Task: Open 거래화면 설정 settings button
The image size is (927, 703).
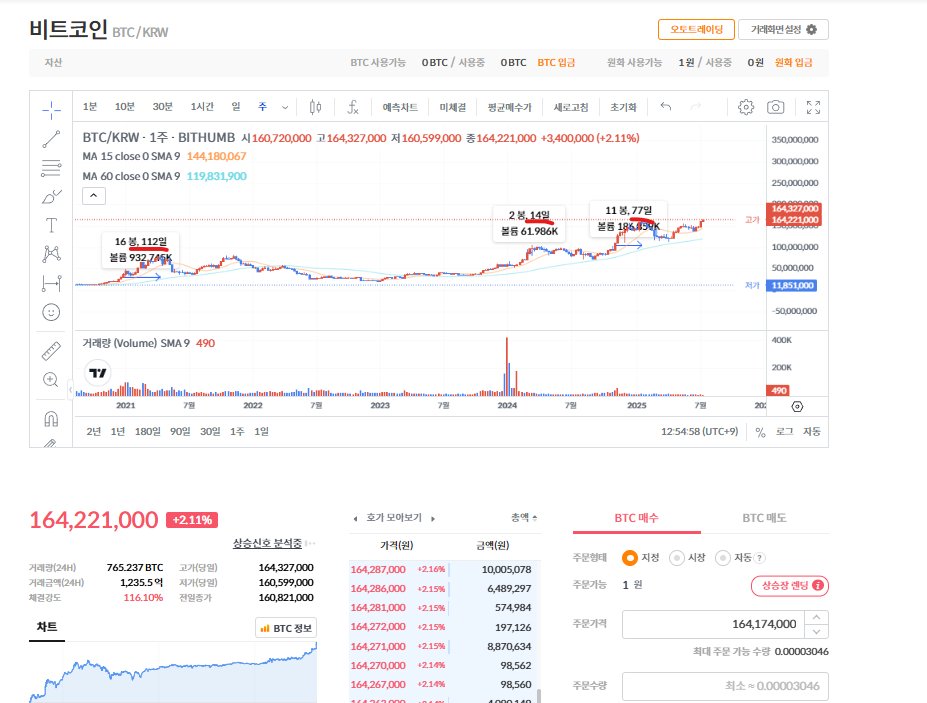Action: (783, 30)
